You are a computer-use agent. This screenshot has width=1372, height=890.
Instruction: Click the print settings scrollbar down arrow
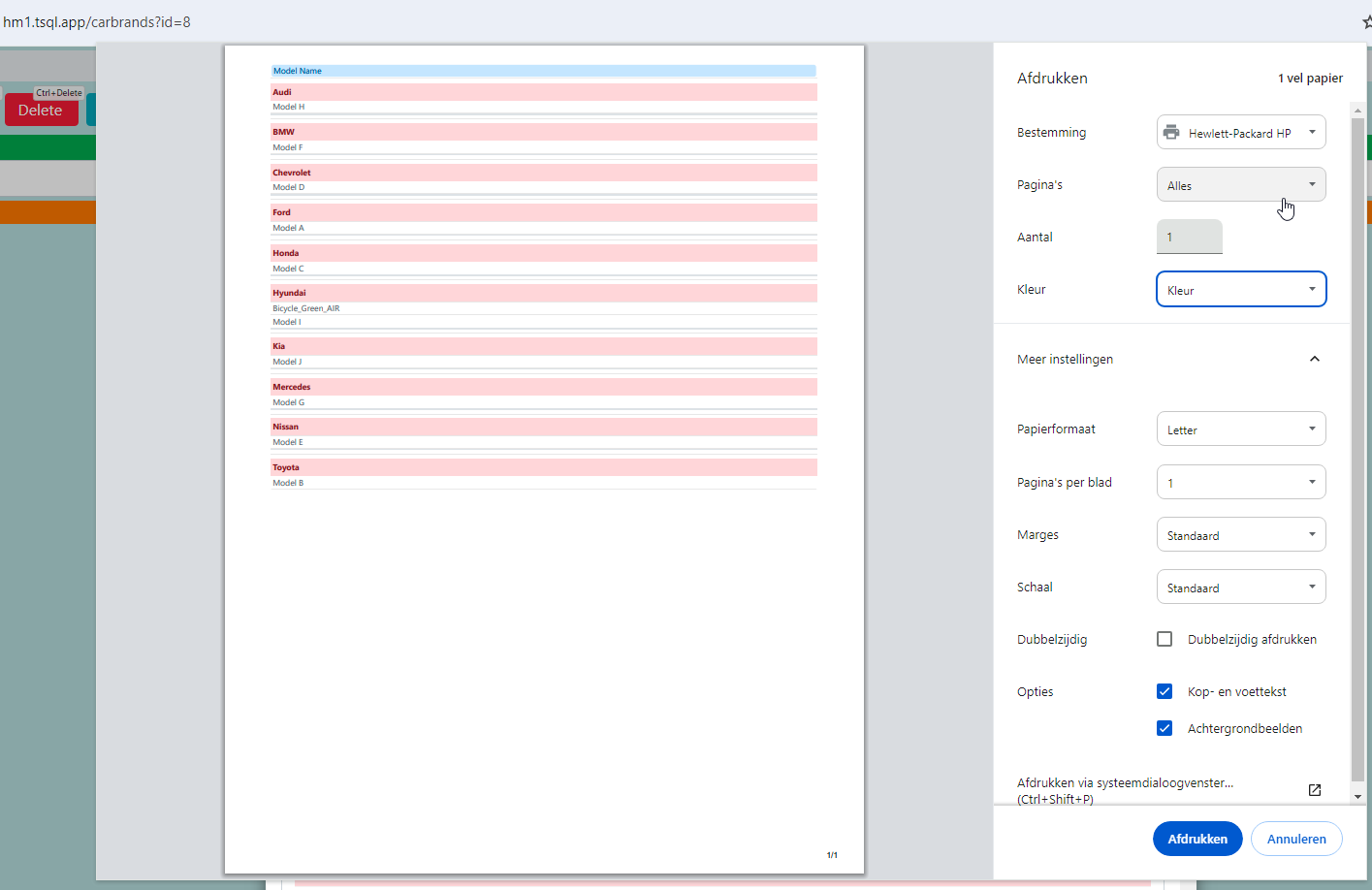1357,796
